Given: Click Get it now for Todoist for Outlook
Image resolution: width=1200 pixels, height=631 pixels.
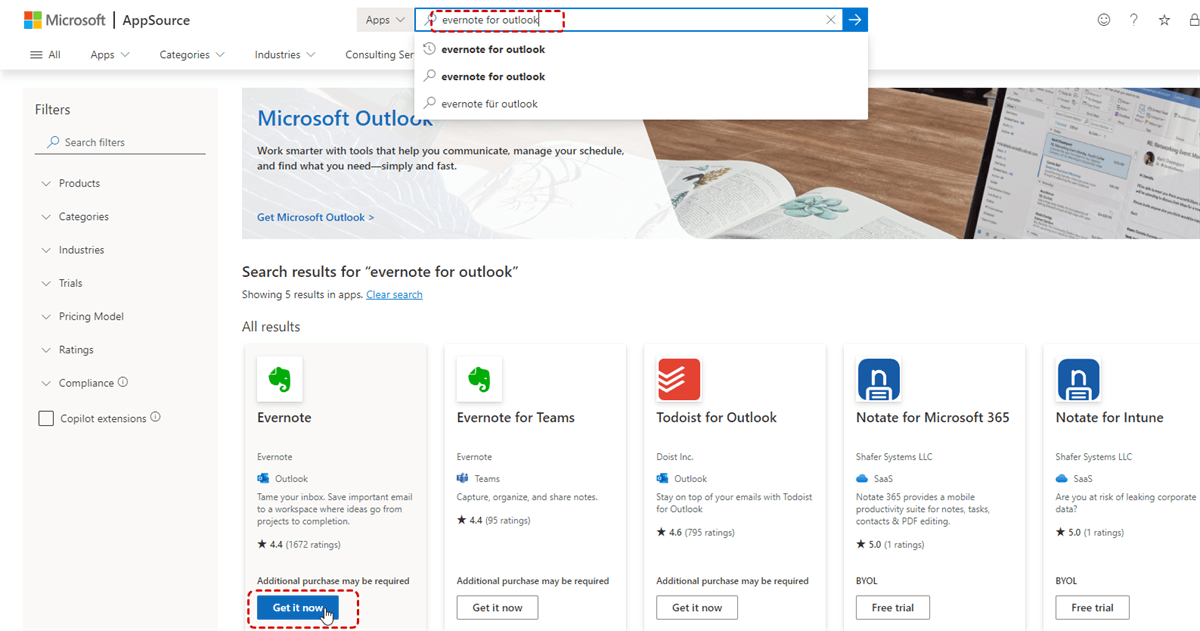Looking at the screenshot, I should pos(697,607).
